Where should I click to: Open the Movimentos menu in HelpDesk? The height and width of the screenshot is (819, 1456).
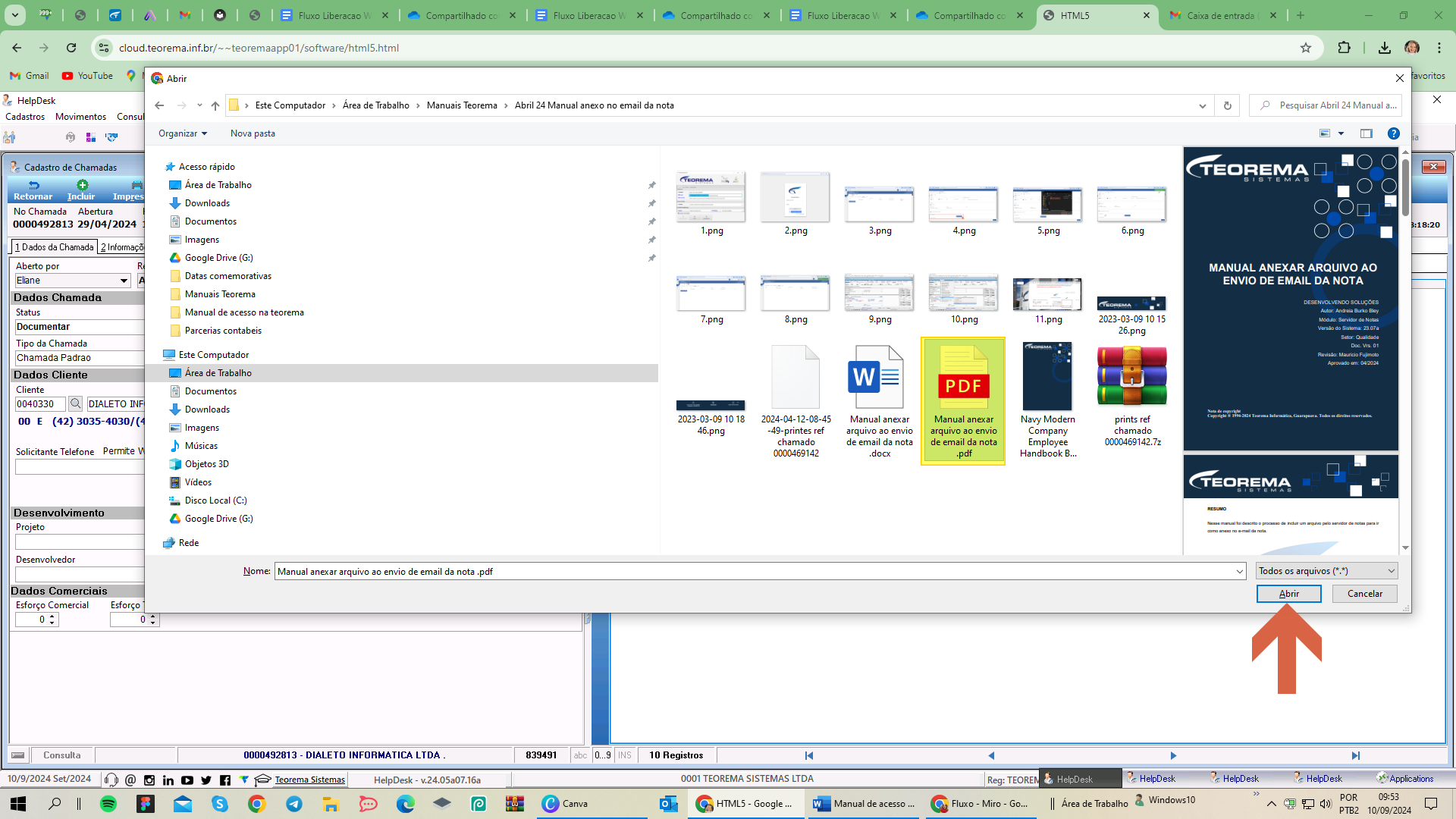[x=80, y=117]
